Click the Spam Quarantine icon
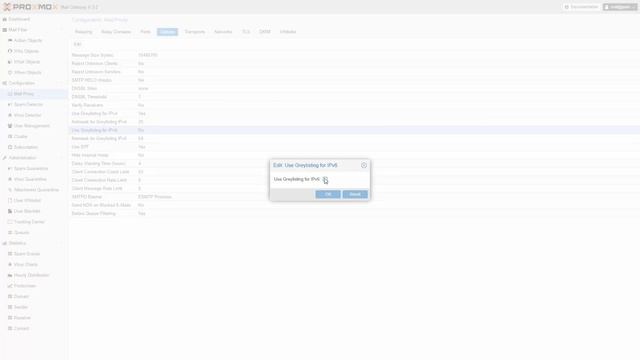The height and width of the screenshot is (360, 640). coord(10,169)
